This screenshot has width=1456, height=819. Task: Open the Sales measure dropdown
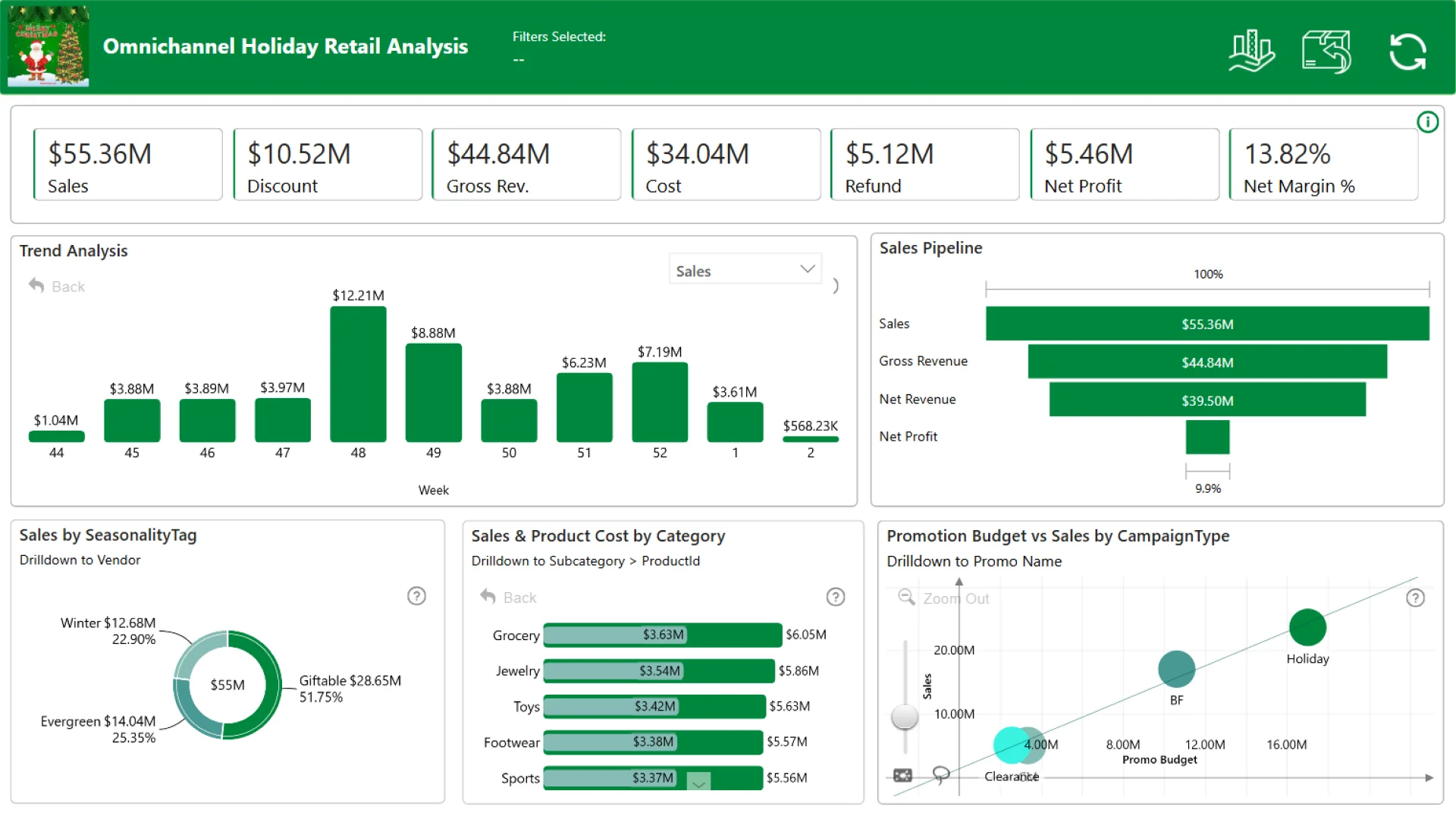(x=745, y=270)
